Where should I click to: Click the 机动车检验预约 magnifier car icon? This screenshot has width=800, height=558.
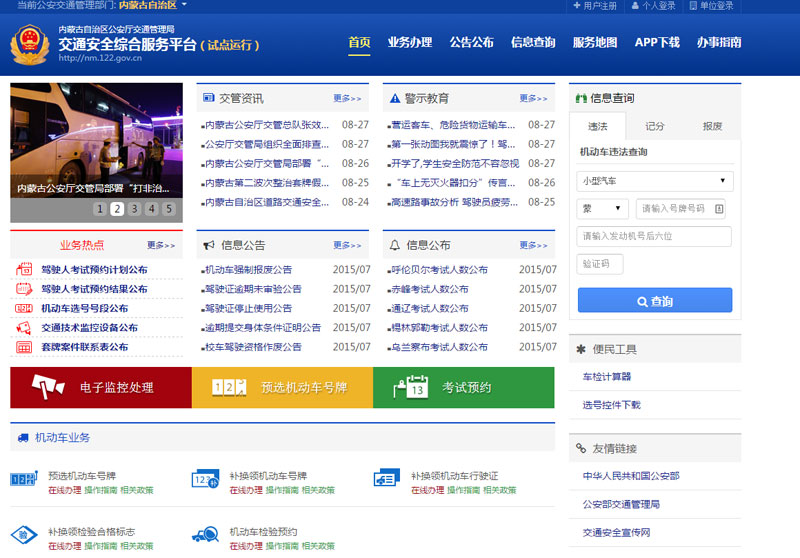(205, 535)
